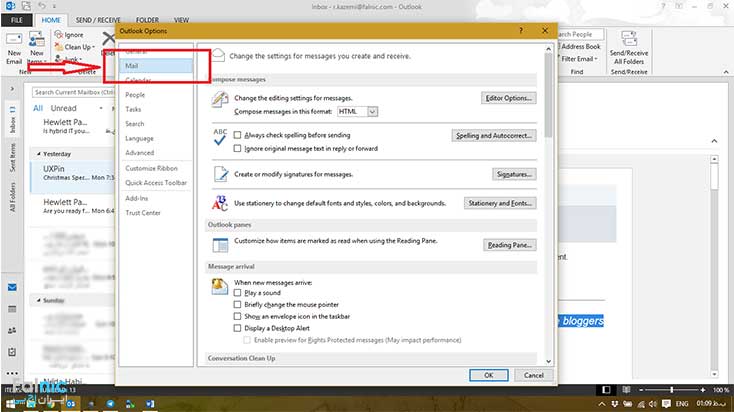Image resolution: width=734 pixels, height=412 pixels.
Task: Switch to Calendar via left navigation icon
Action: point(12,309)
